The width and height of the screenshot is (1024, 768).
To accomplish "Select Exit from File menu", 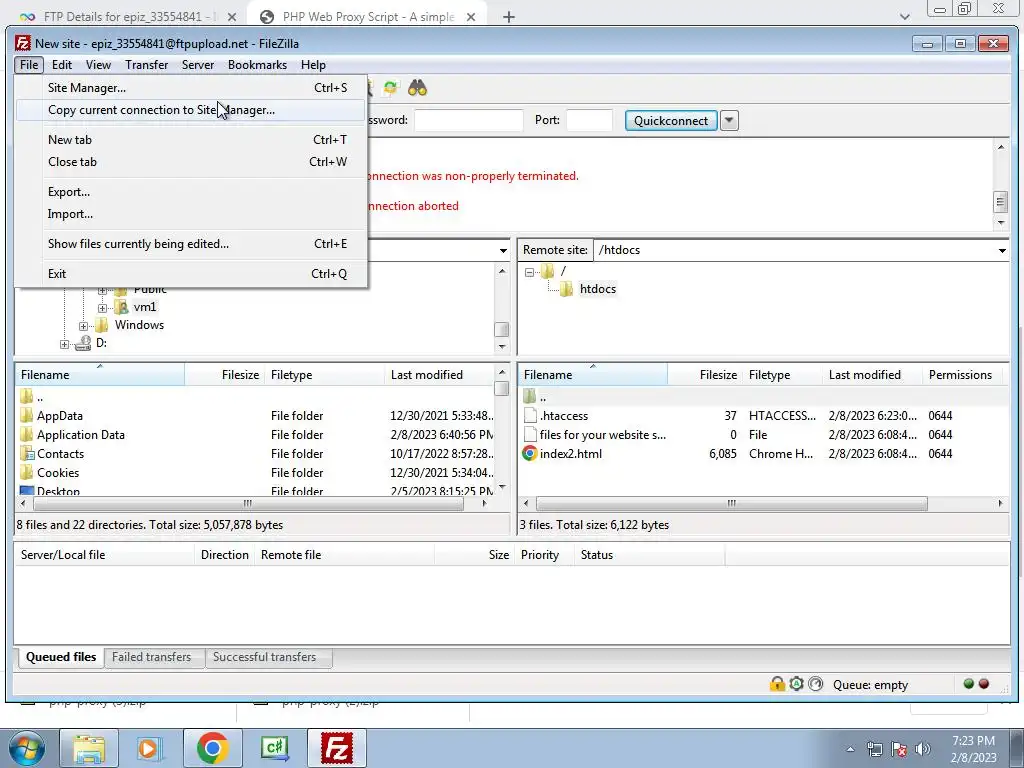I will pyautogui.click(x=191, y=274).
